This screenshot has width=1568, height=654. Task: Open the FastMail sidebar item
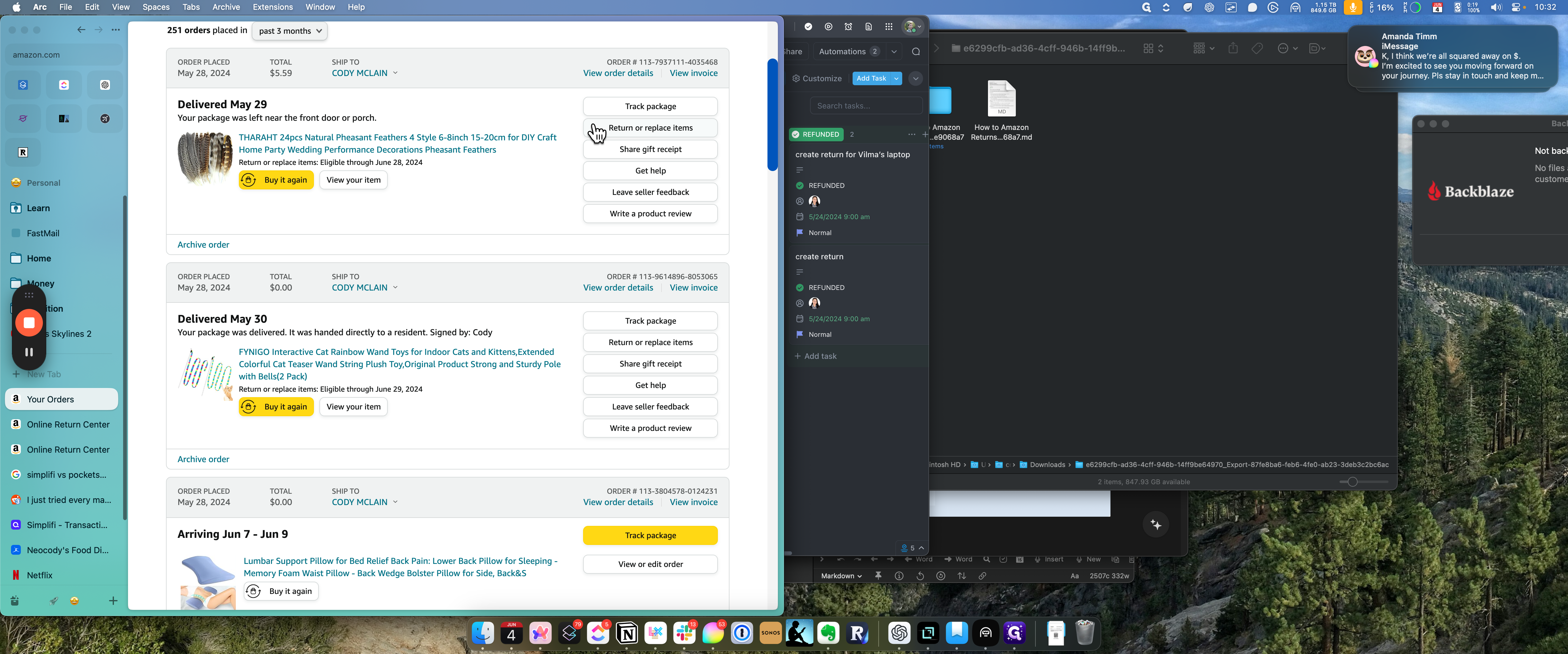(62, 233)
